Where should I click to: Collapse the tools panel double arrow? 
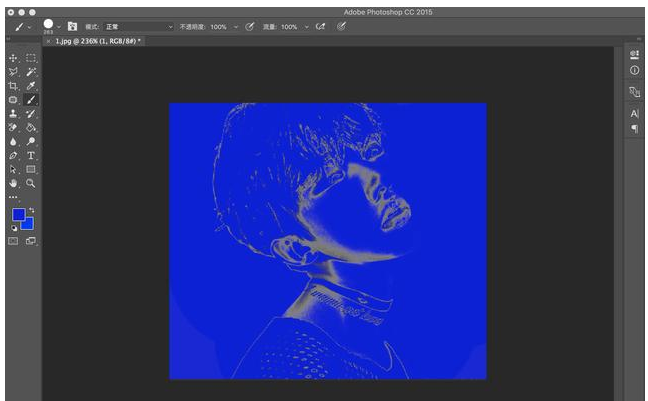(x=8, y=39)
